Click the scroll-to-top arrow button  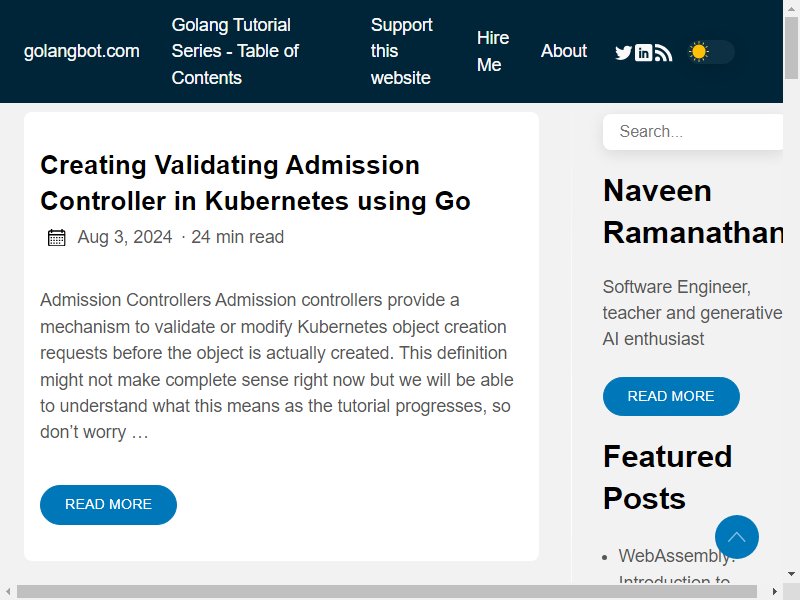tap(737, 537)
